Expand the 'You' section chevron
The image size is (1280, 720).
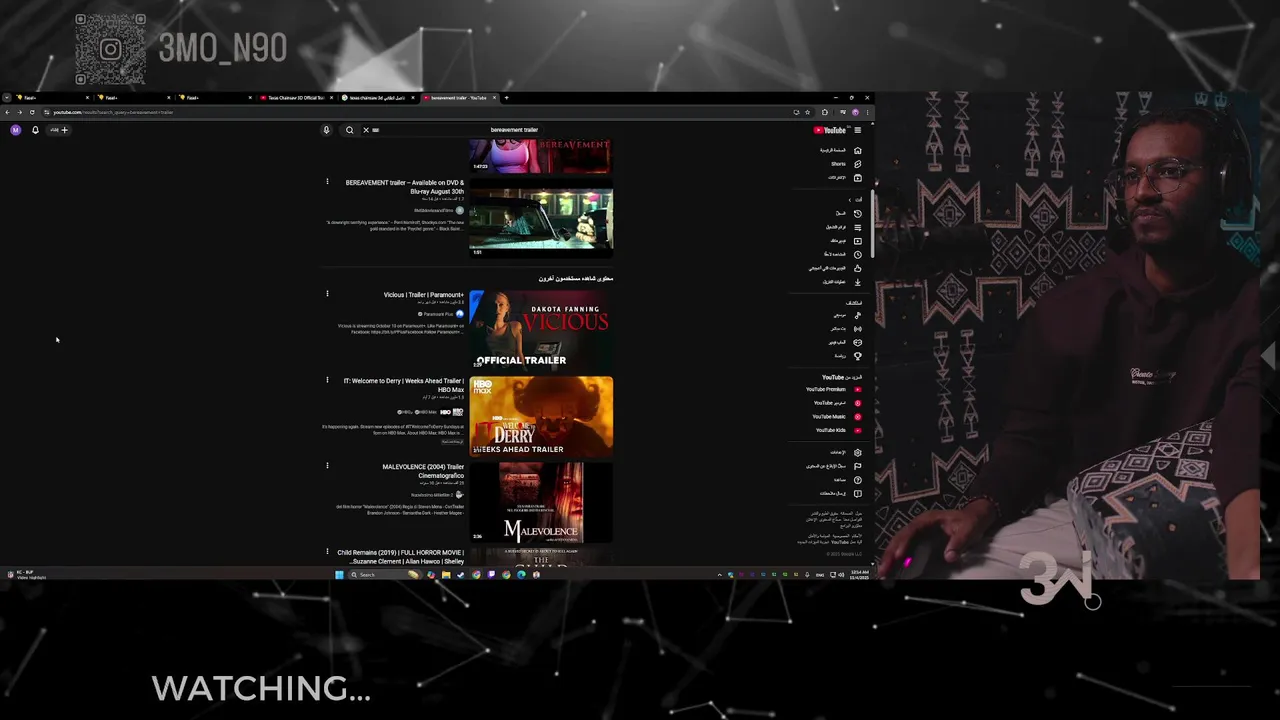(850, 199)
